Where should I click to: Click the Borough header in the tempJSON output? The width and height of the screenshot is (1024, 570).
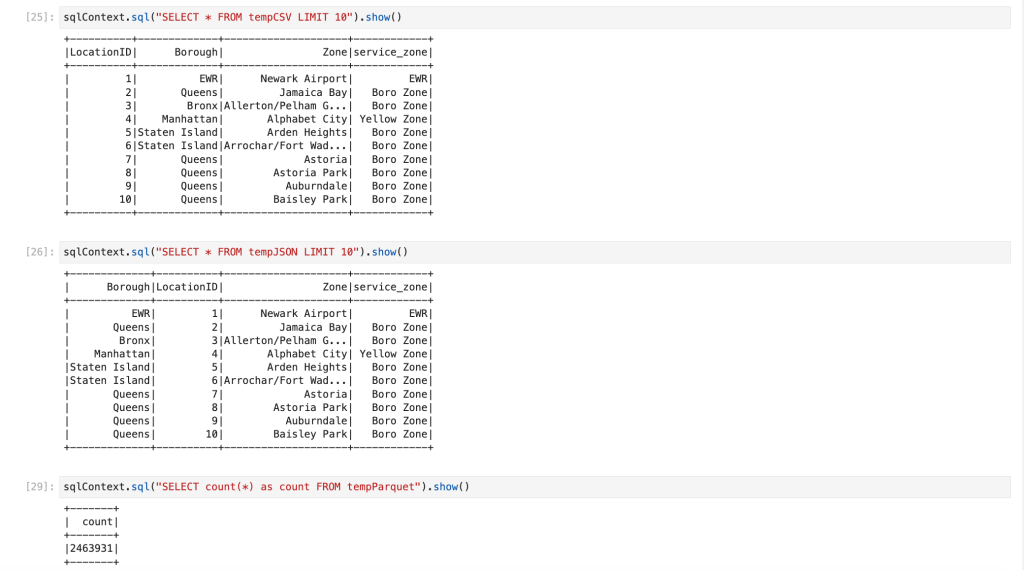[x=128, y=287]
